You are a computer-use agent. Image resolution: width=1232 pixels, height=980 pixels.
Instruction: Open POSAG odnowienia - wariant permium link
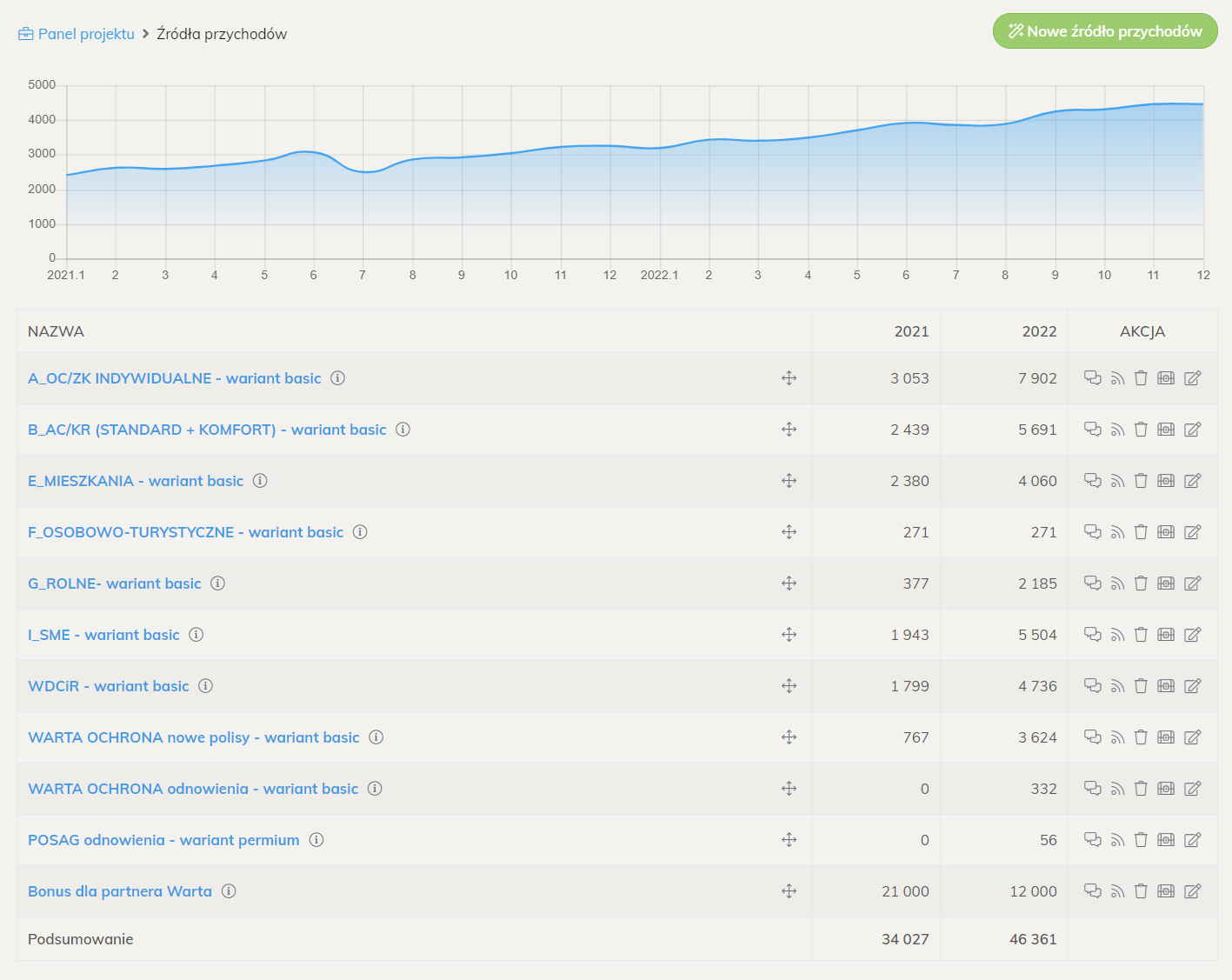pos(163,840)
